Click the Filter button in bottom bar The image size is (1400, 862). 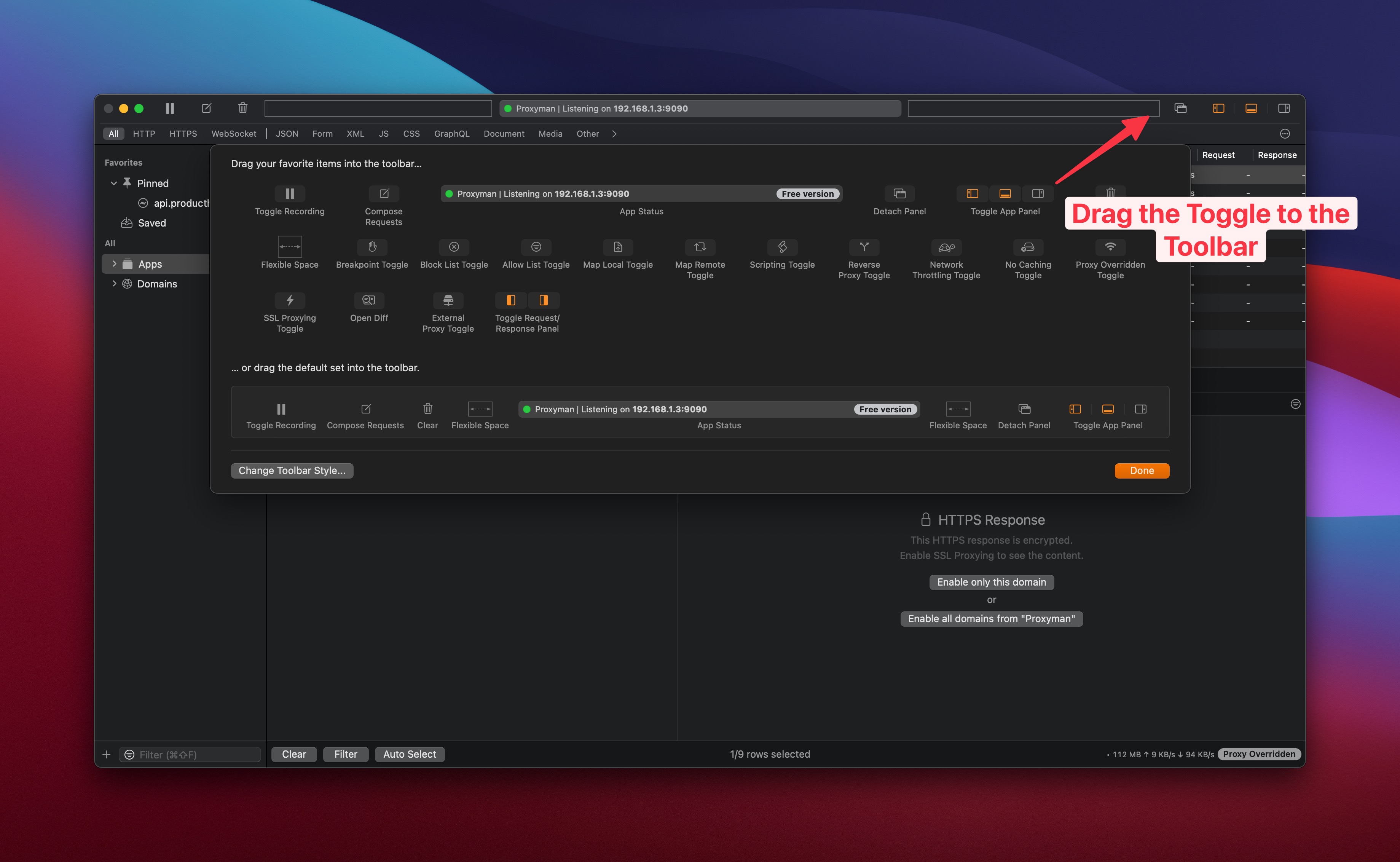point(346,754)
